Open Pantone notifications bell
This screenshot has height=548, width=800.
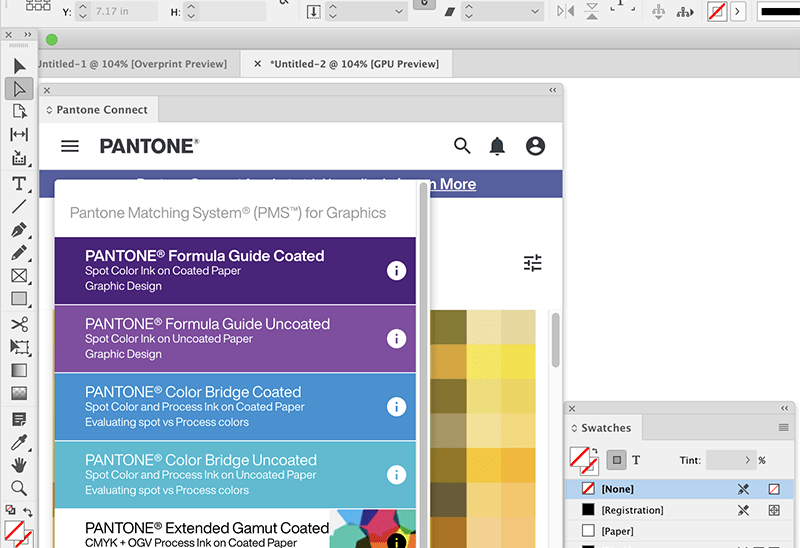coord(497,146)
